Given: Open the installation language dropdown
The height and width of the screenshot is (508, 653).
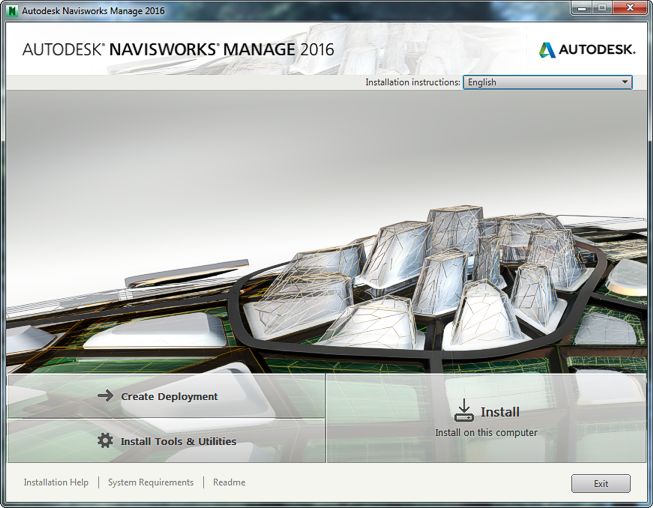Looking at the screenshot, I should [548, 82].
